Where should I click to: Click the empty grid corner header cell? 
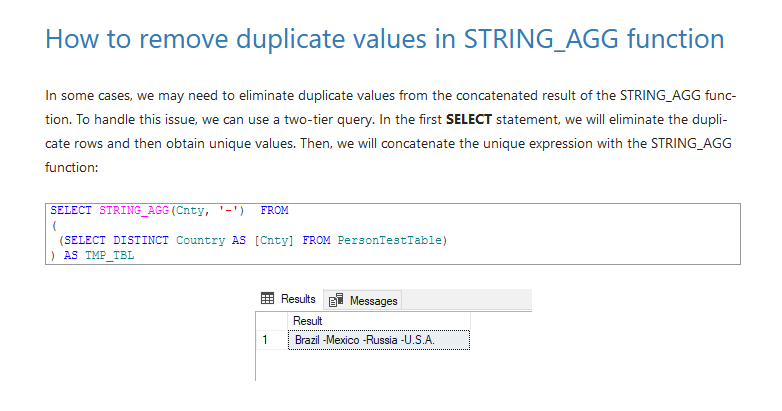pos(272,321)
